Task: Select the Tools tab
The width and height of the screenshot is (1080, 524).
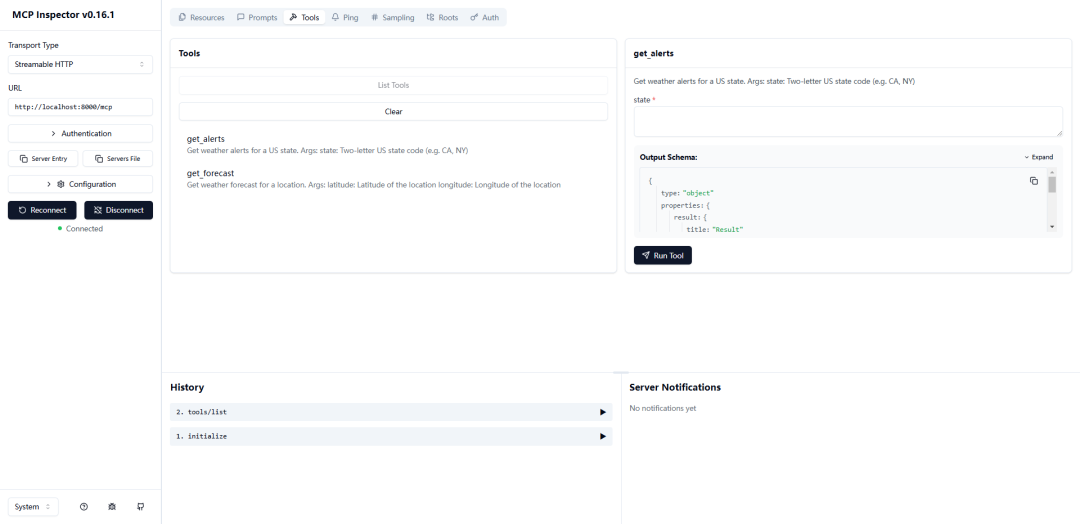Action: tap(304, 17)
